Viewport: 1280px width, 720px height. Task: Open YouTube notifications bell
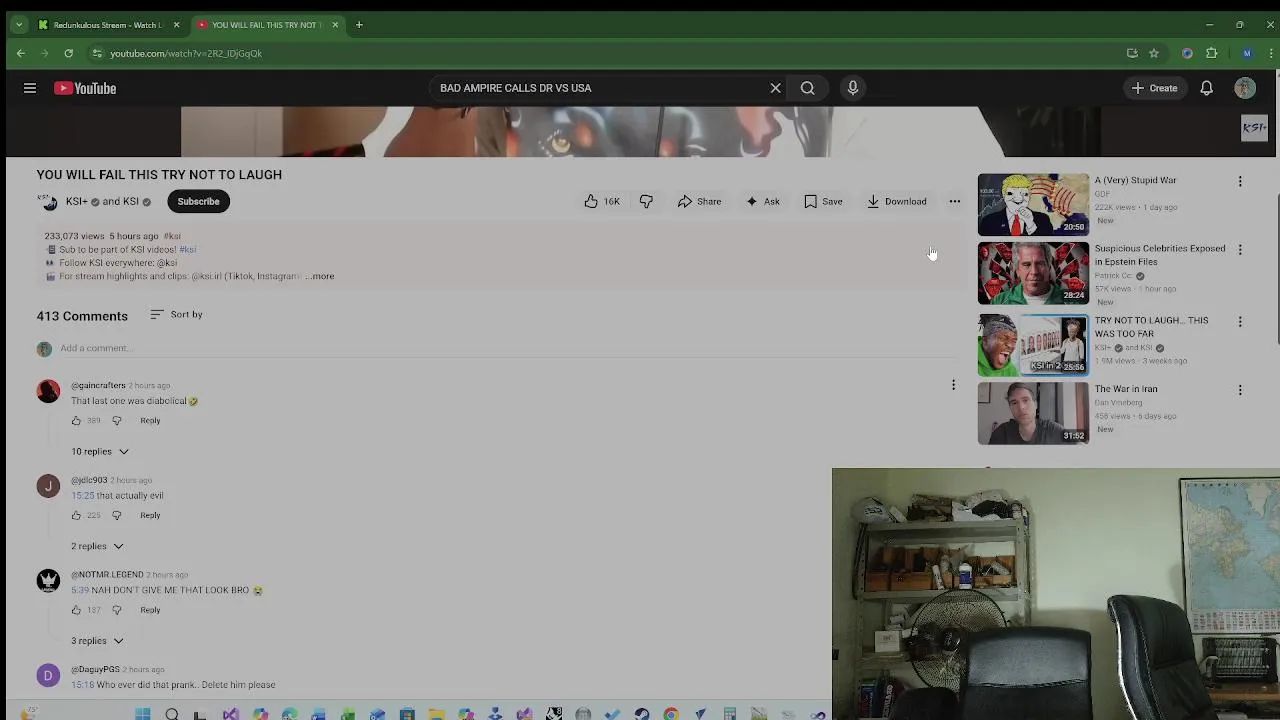click(x=1207, y=88)
